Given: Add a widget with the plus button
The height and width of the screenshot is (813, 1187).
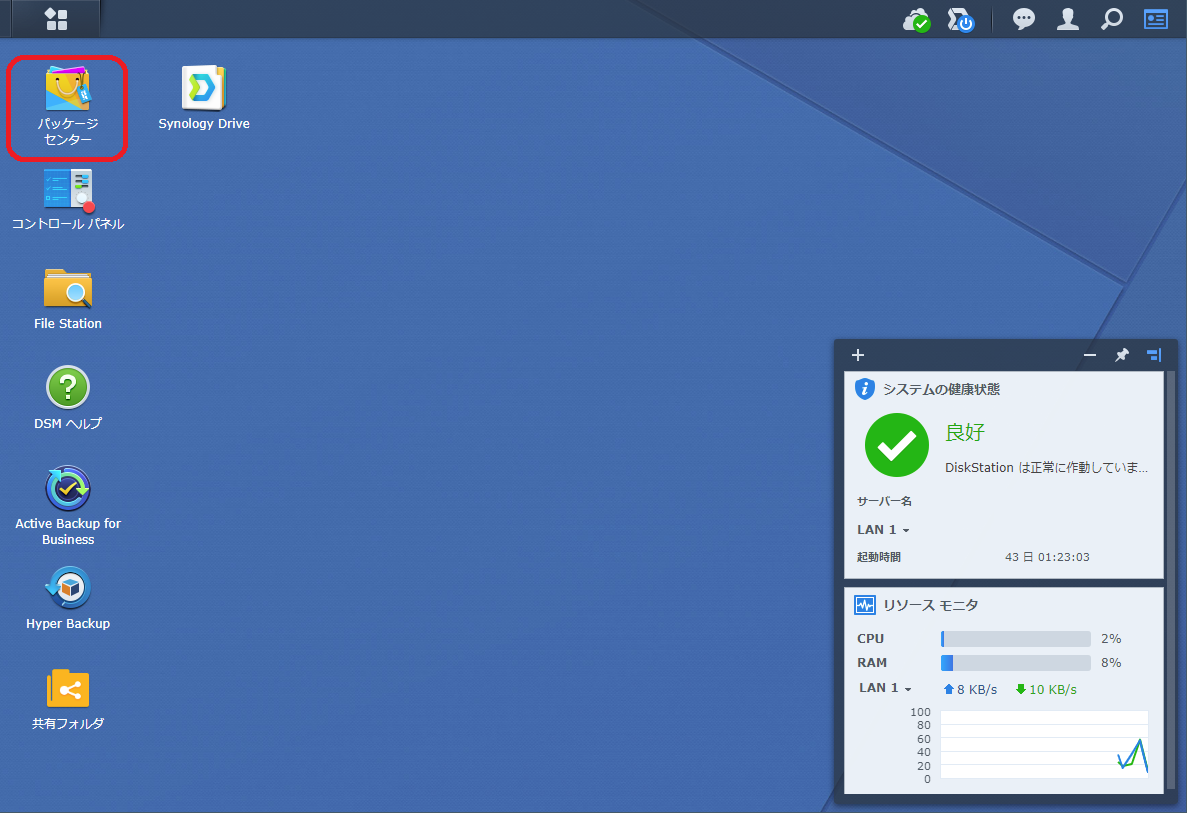Looking at the screenshot, I should 858,355.
